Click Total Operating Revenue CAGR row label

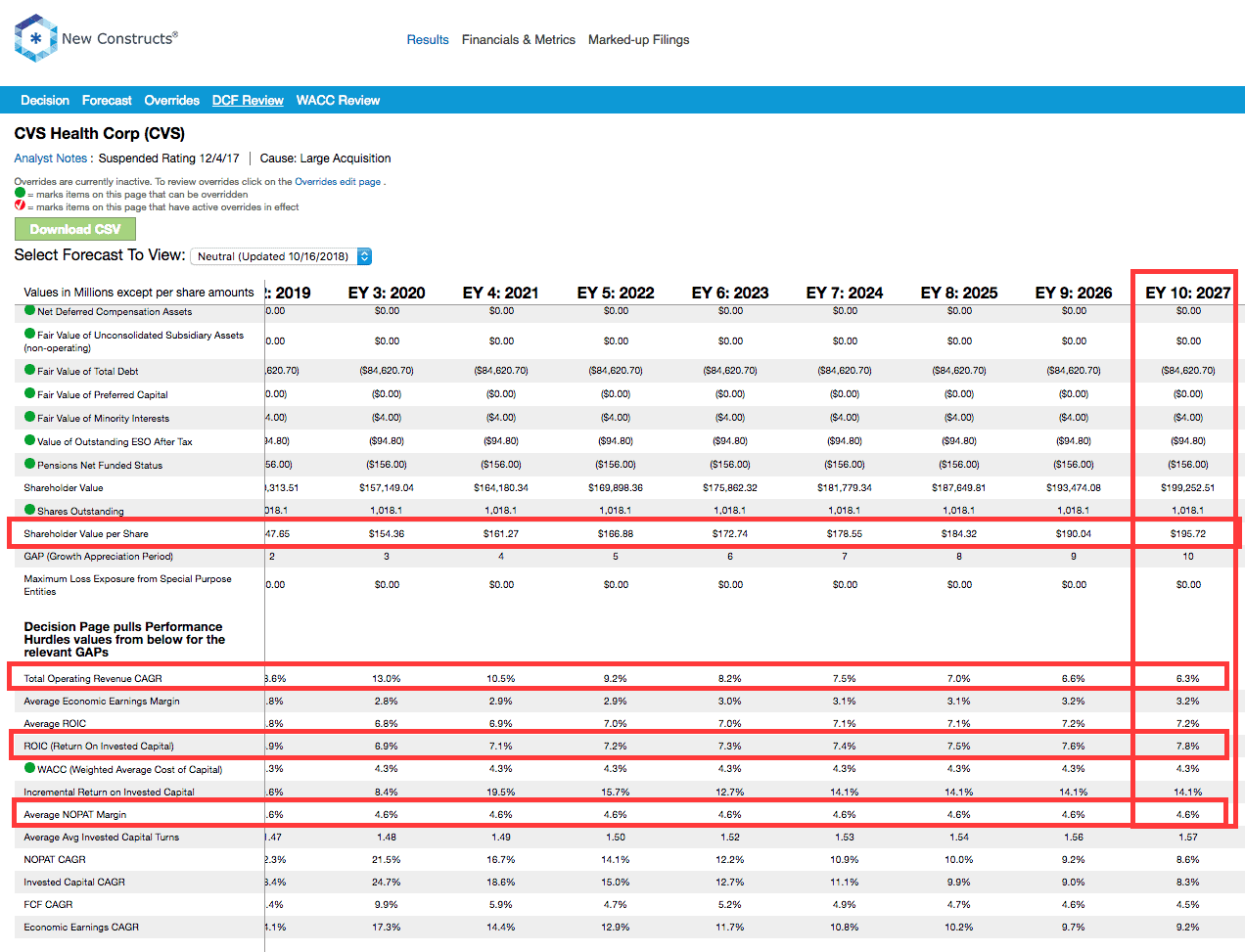pos(93,678)
